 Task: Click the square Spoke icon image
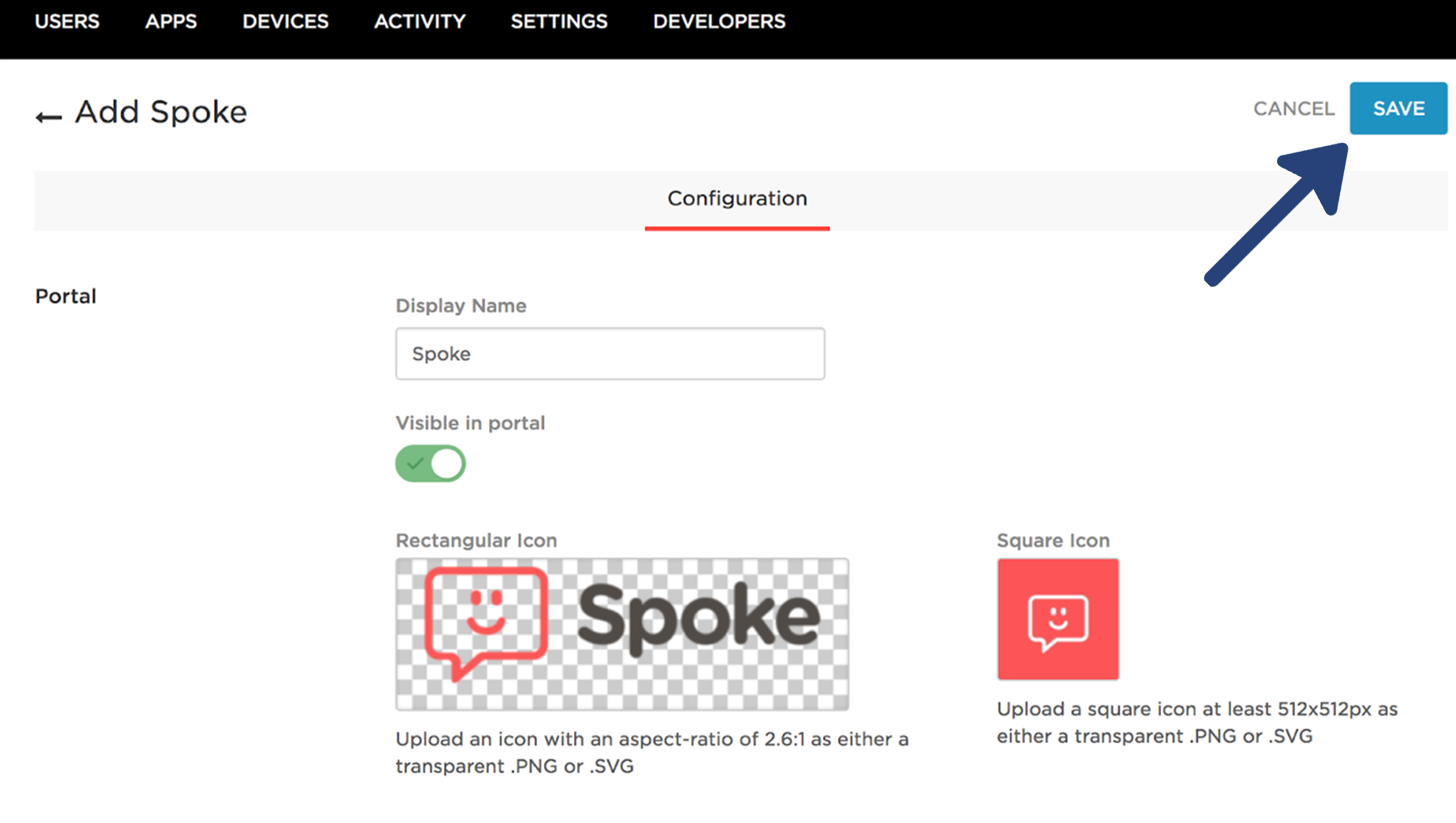click(1058, 619)
